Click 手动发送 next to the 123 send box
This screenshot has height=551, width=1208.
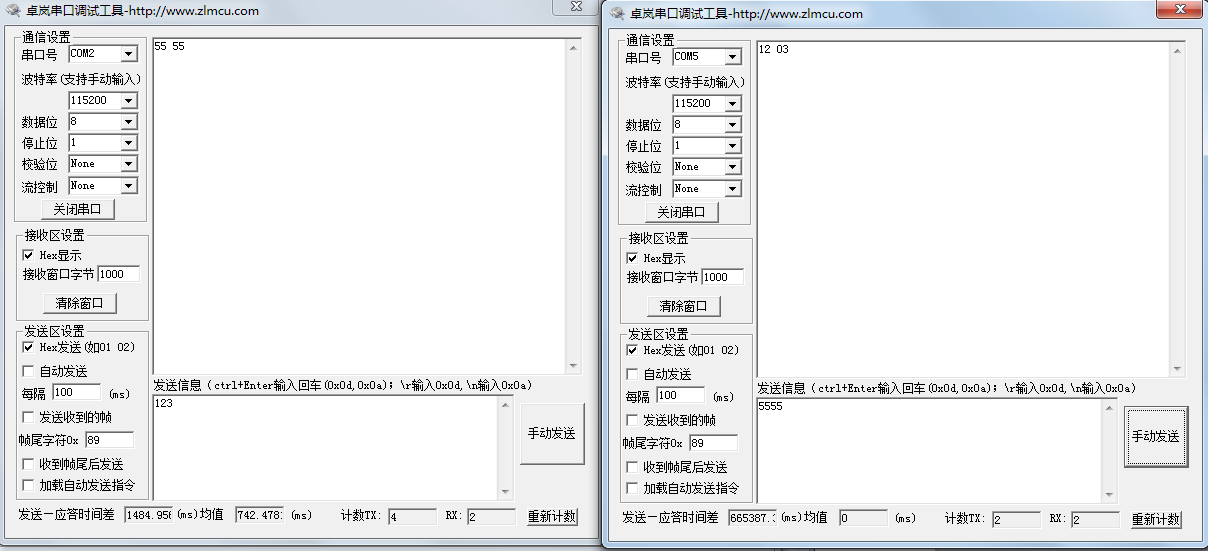(x=551, y=433)
